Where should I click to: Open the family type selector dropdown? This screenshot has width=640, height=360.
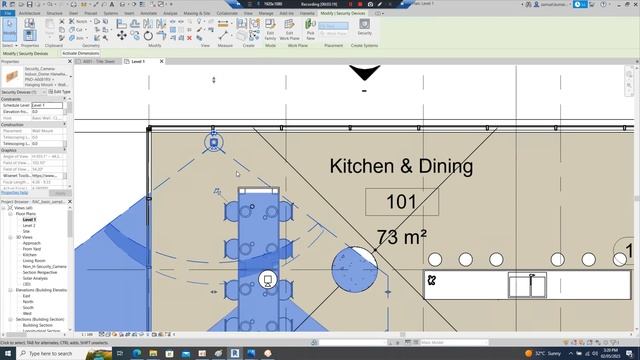(x=71, y=77)
